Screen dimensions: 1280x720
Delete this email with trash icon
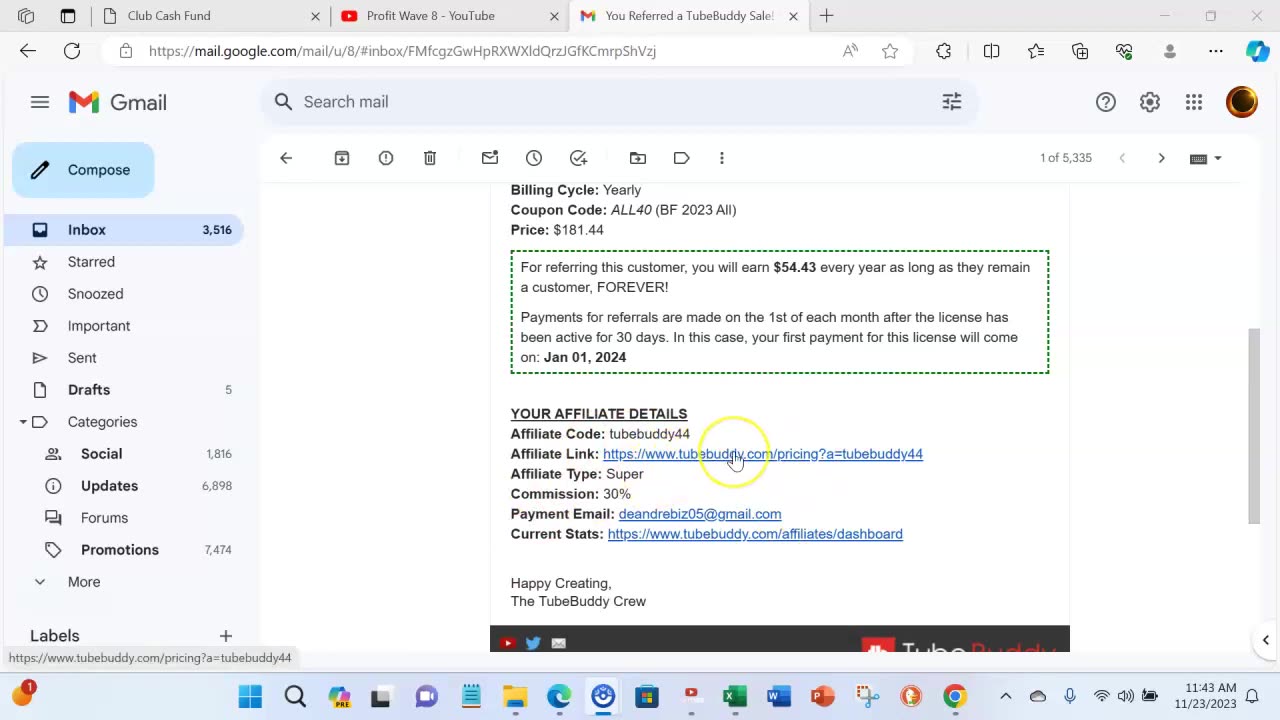coord(430,158)
